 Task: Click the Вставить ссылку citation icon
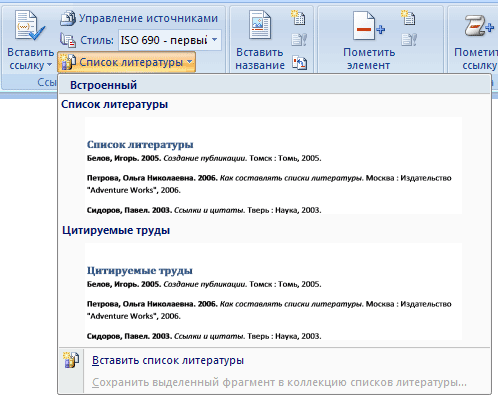[x=30, y=25]
